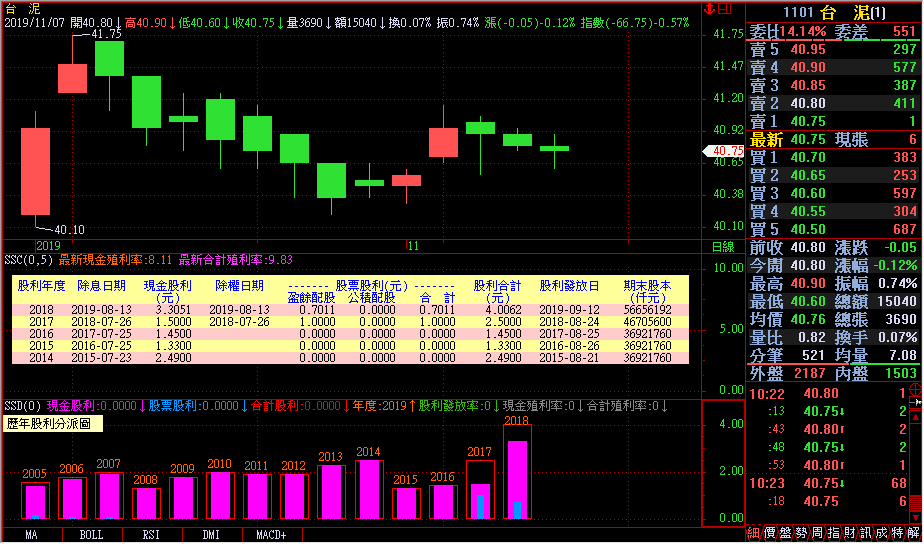This screenshot has width=924, height=544.
Task: Select the 10:22 tick at 40.80
Action: (828, 393)
